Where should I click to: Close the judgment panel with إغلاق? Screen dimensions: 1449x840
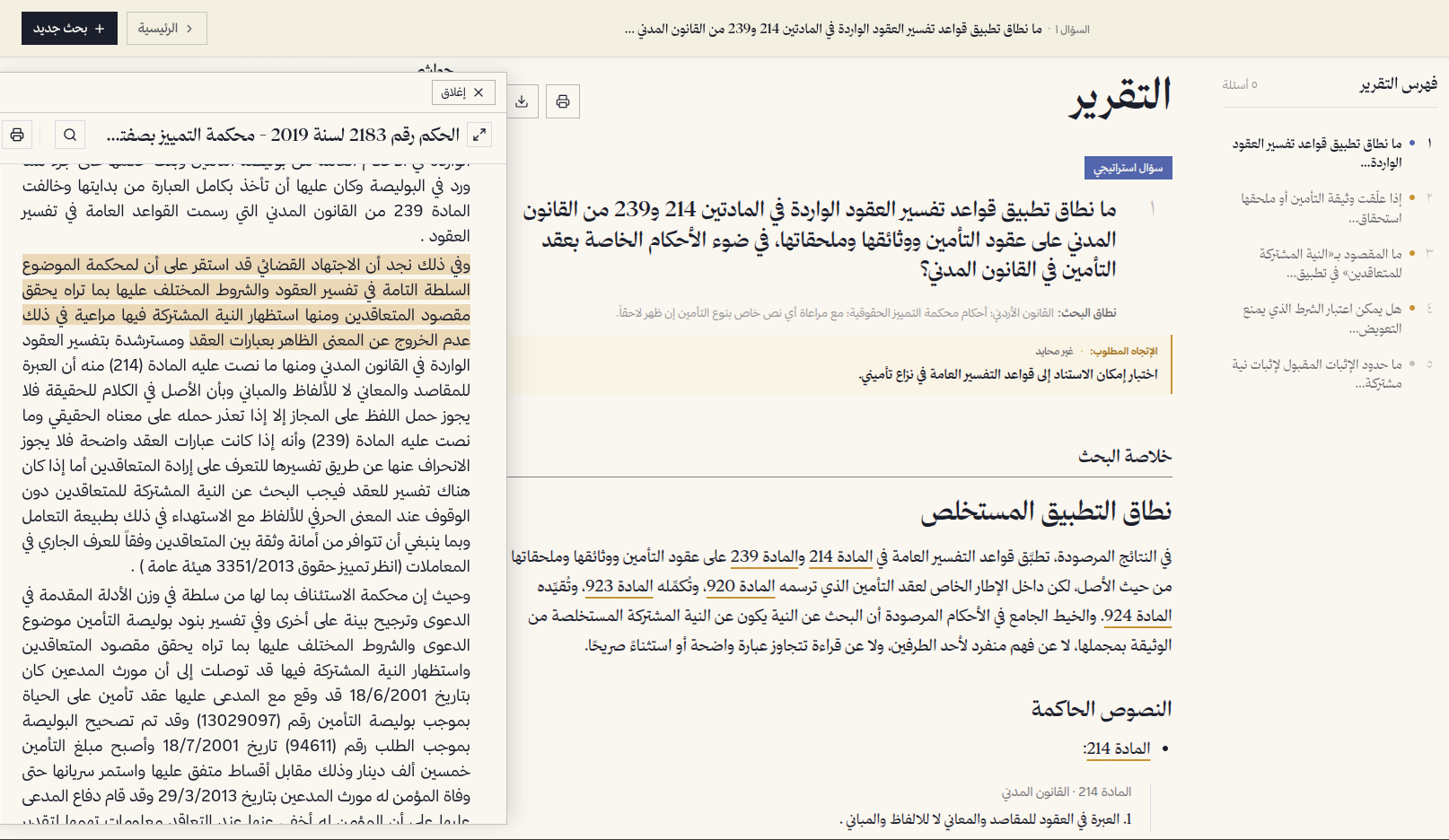click(463, 92)
